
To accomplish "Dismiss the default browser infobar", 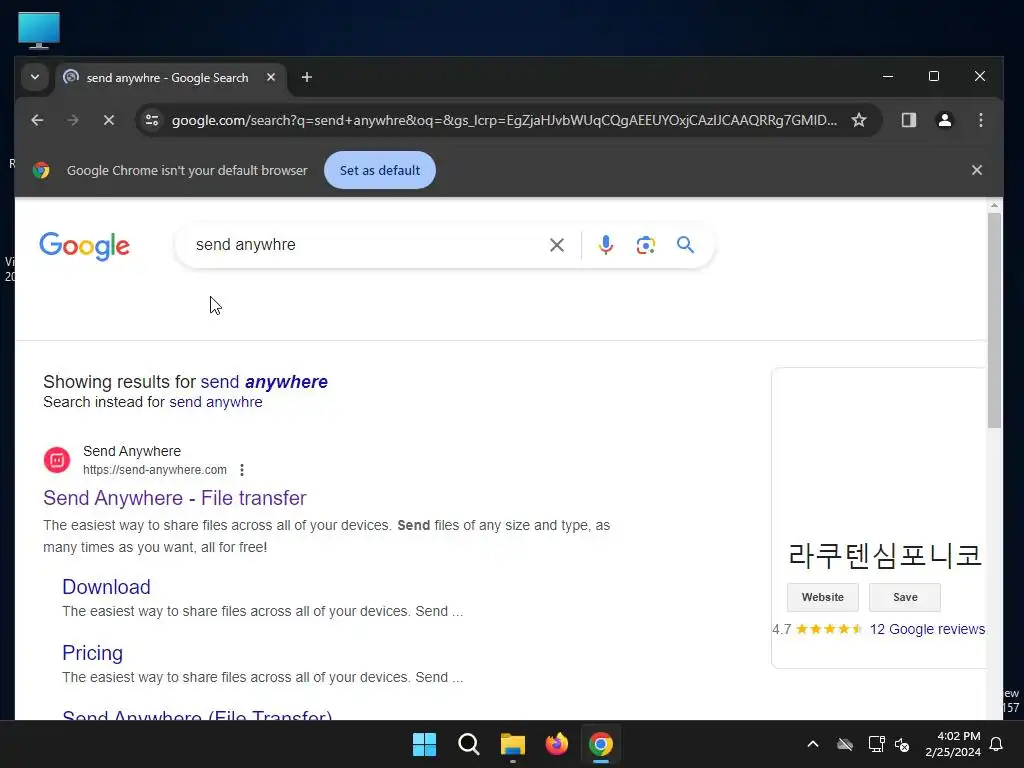I will (x=976, y=170).
